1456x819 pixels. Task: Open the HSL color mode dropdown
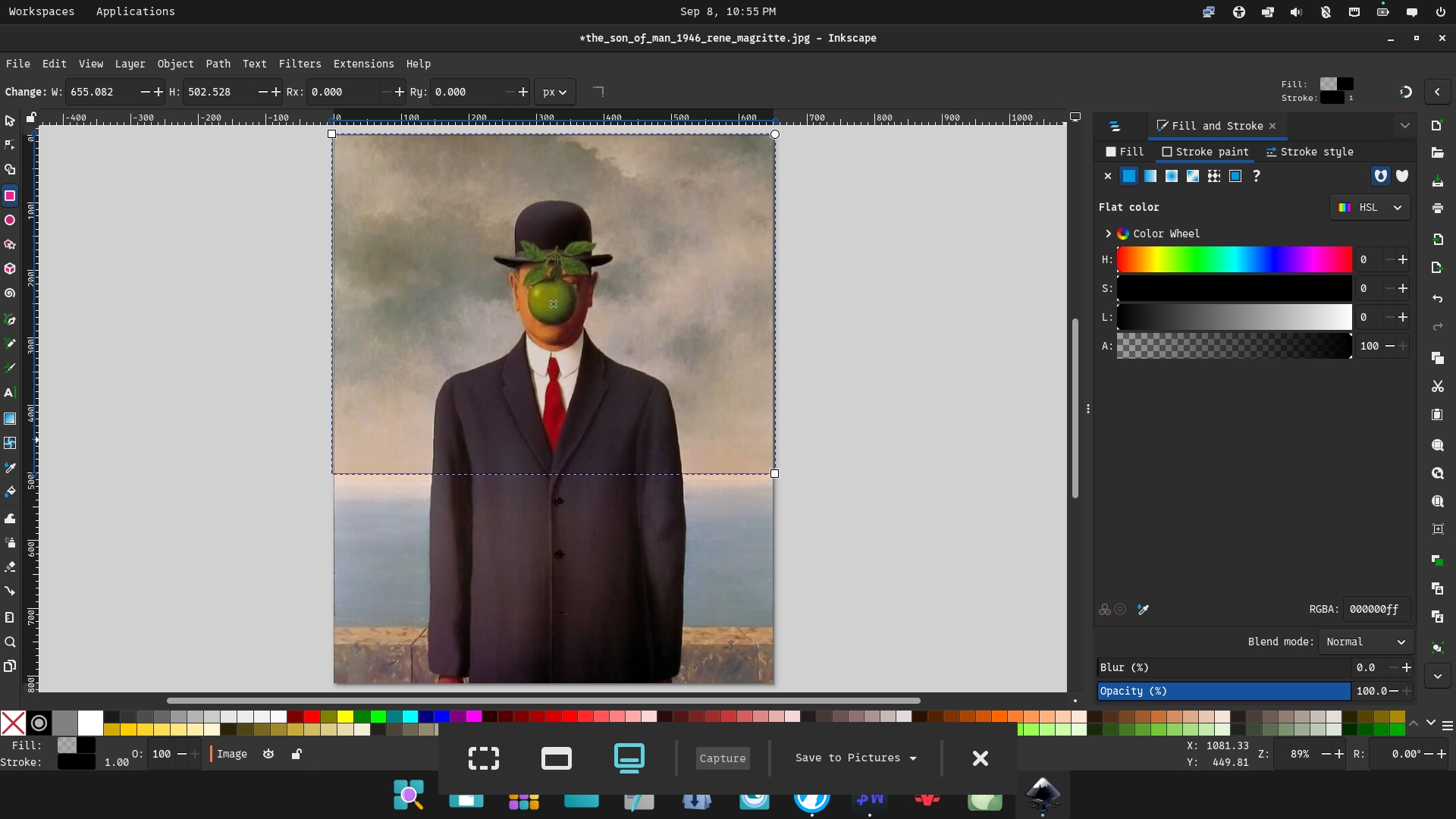pyautogui.click(x=1370, y=208)
